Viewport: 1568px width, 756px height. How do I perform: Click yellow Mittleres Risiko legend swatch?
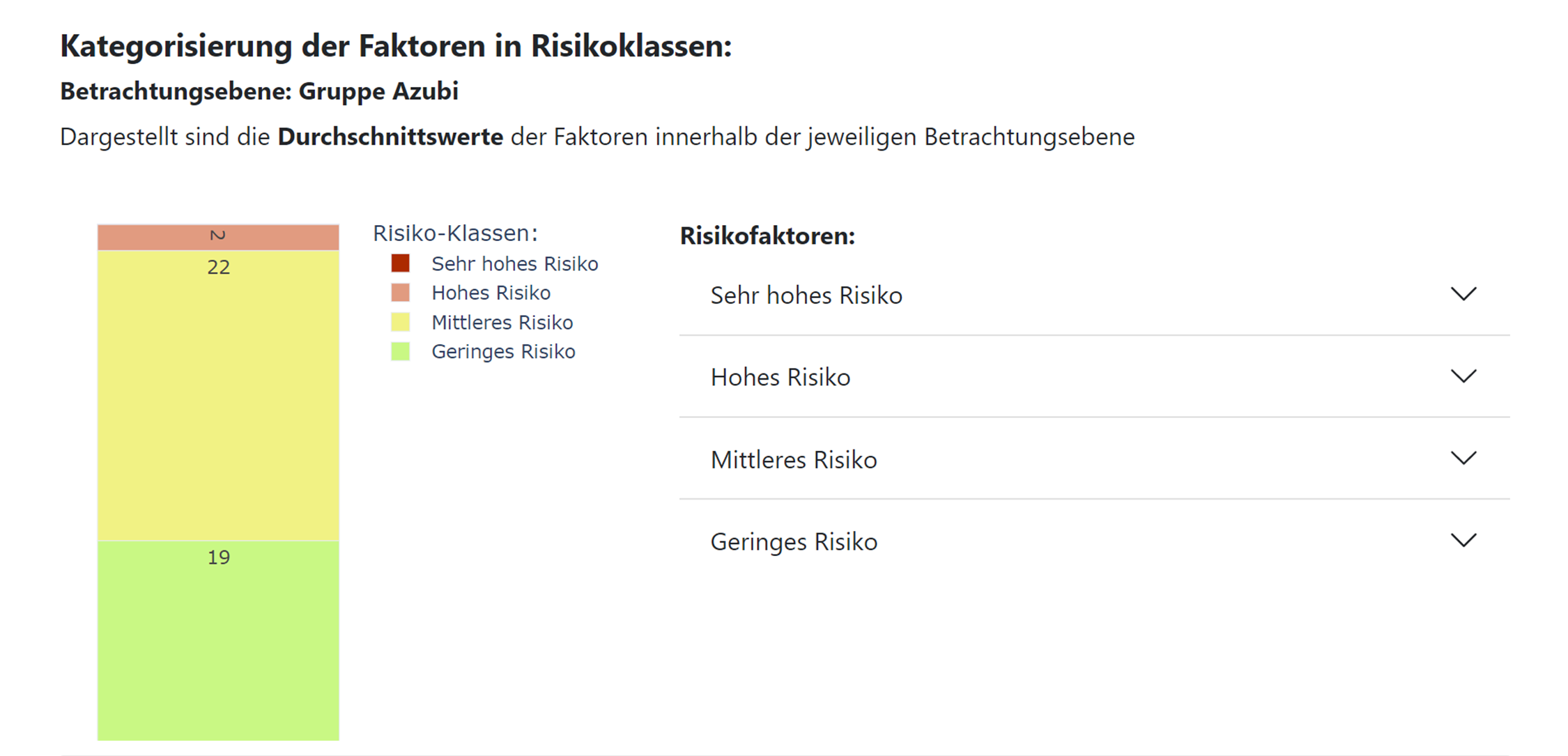(400, 322)
